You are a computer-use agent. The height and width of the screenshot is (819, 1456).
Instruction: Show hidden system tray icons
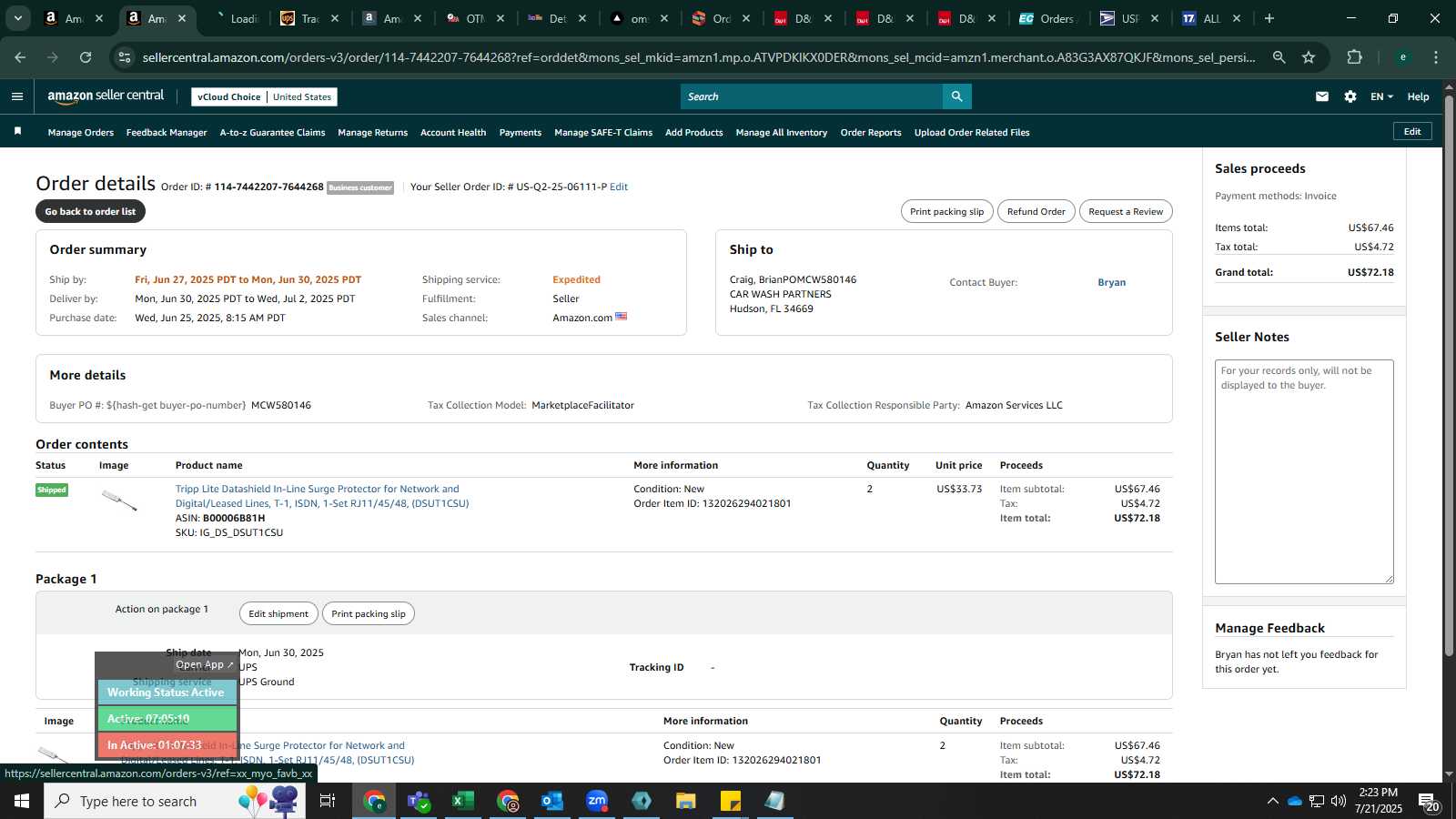tap(1272, 801)
